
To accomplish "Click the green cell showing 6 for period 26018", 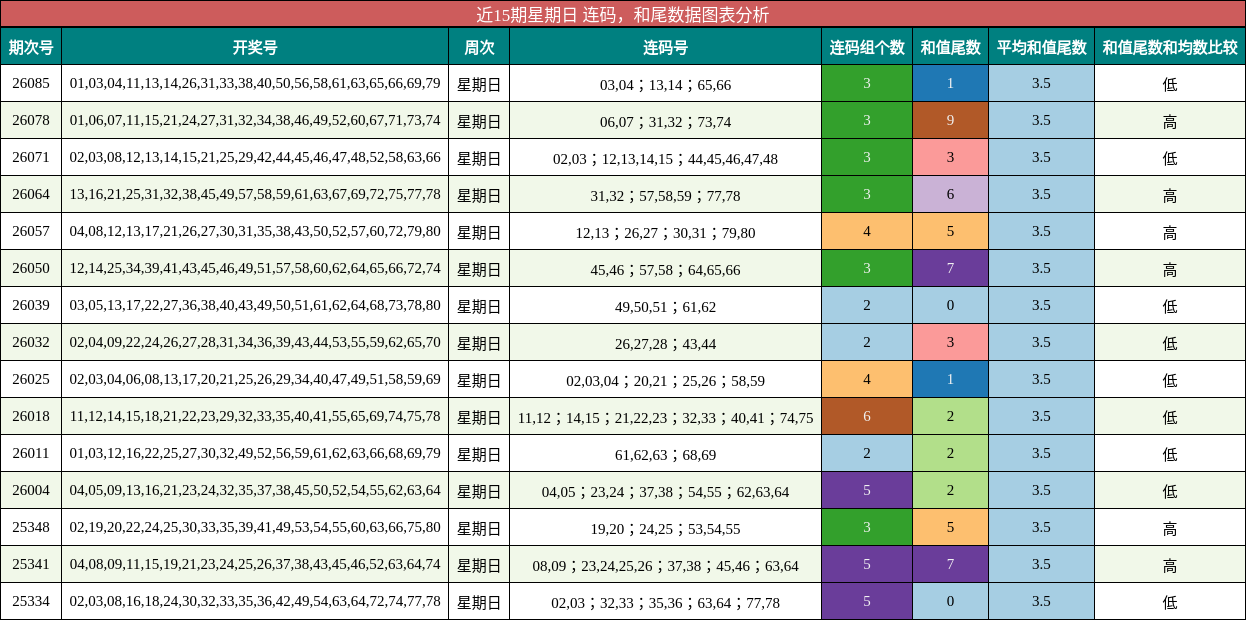I will (868, 416).
